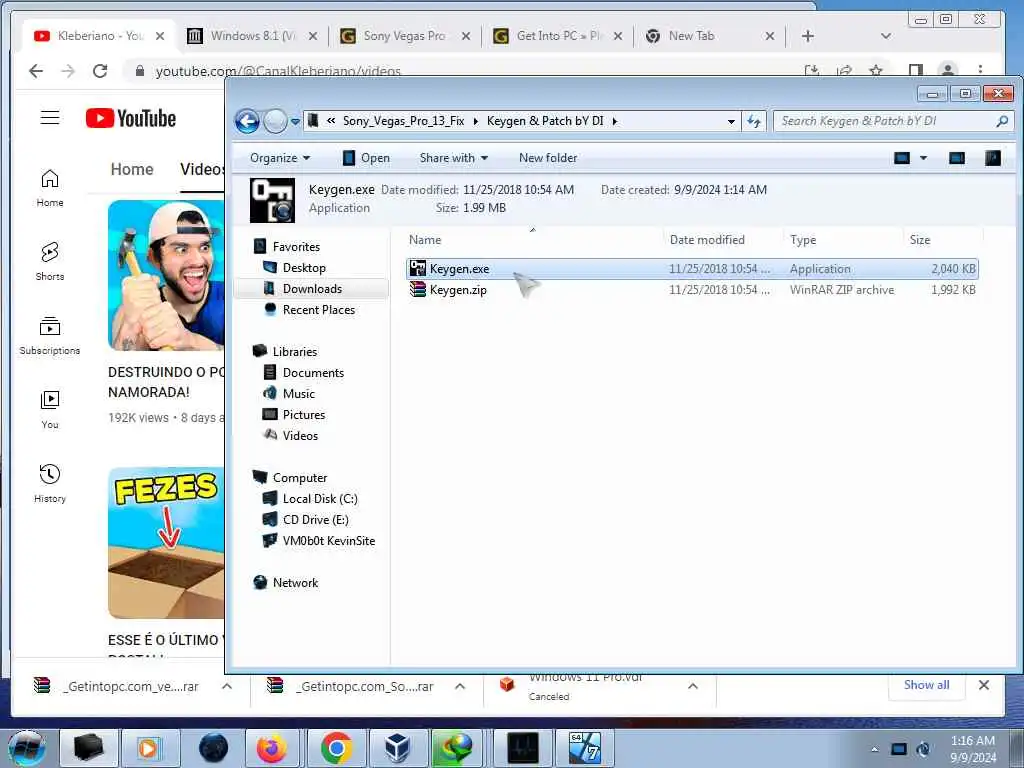
Task: Open Explorer help icon
Action: pyautogui.click(x=993, y=158)
